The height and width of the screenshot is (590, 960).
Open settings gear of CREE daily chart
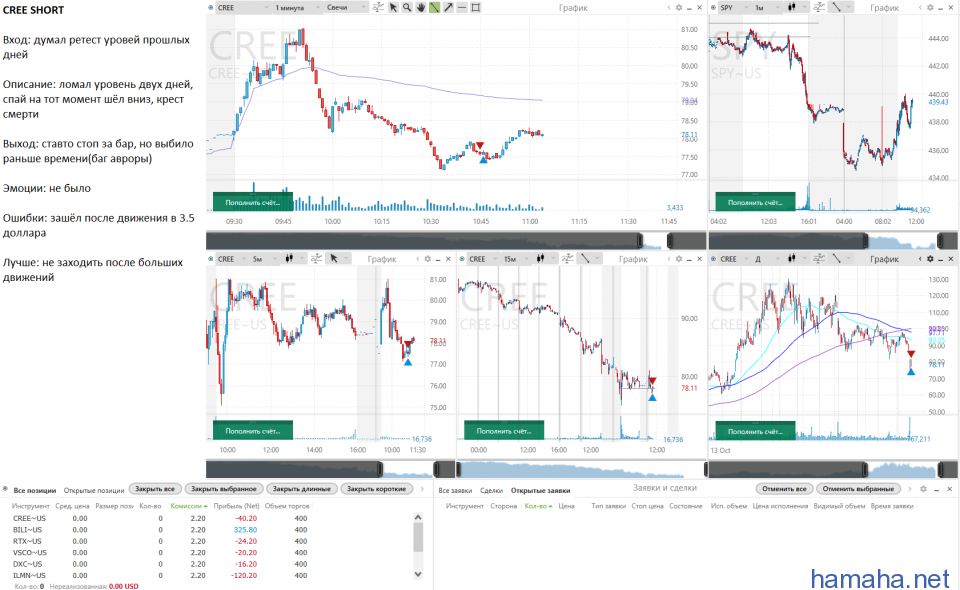click(930, 259)
